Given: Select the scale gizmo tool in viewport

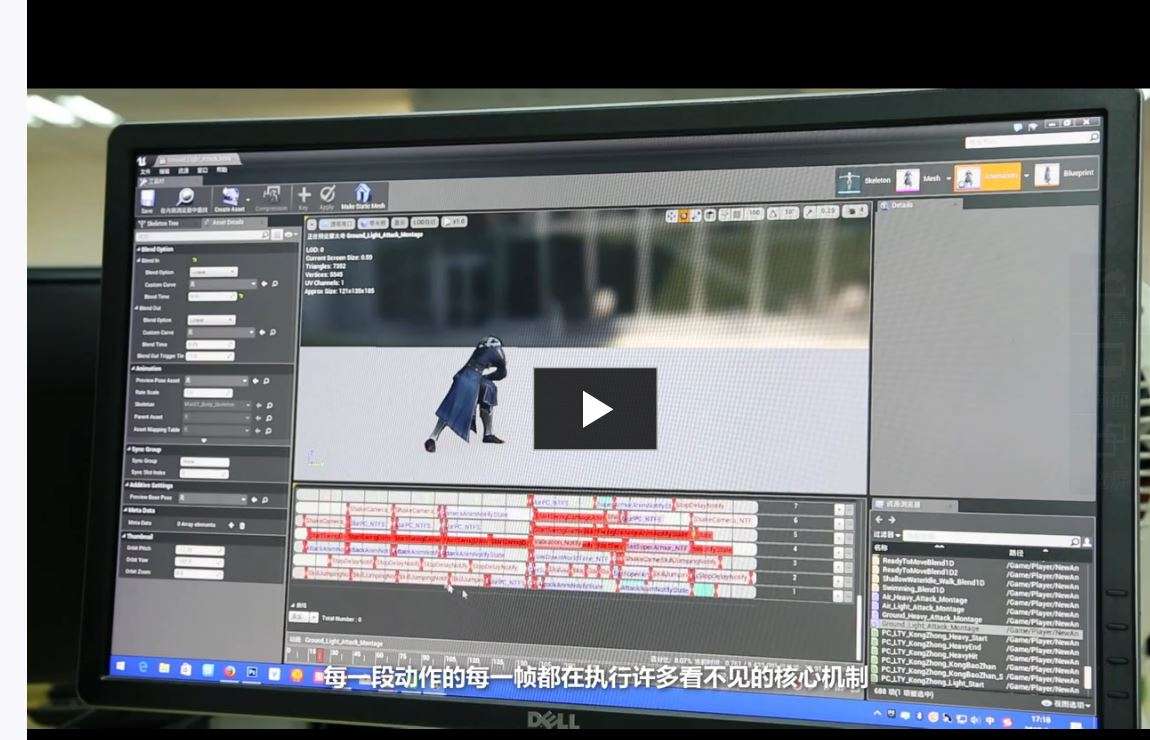Looking at the screenshot, I should click(696, 216).
